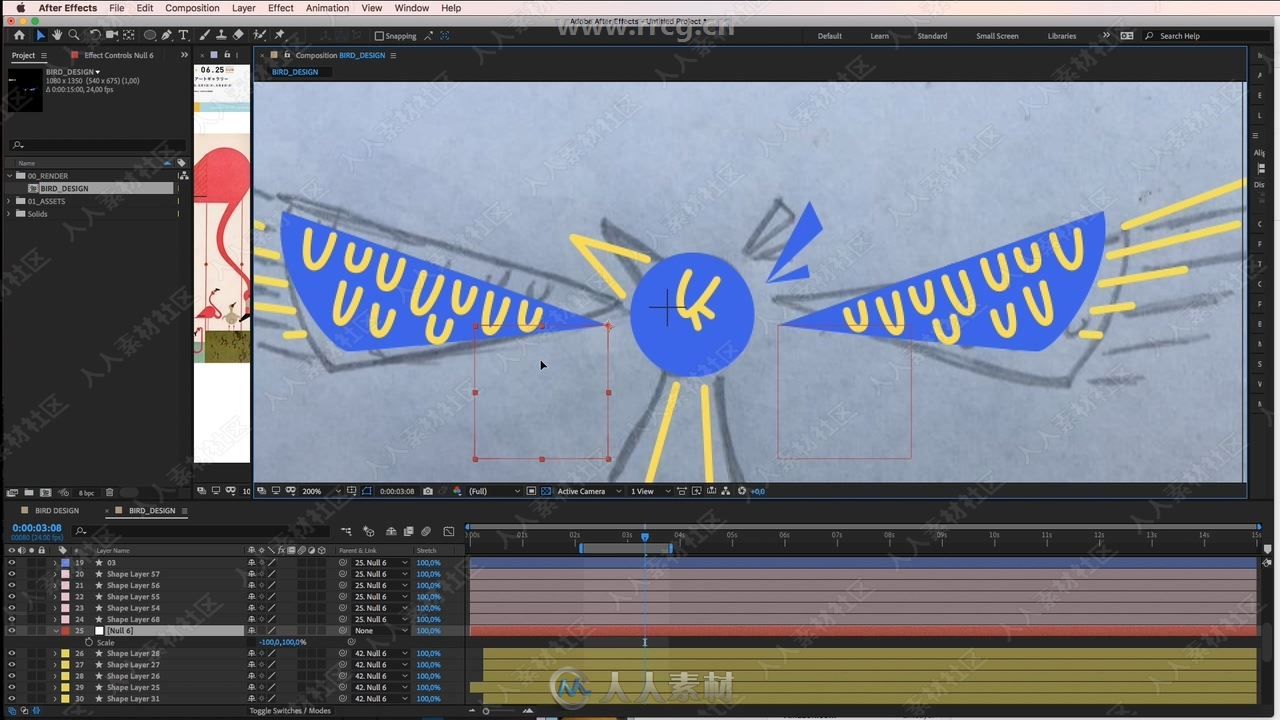Image resolution: width=1280 pixels, height=720 pixels.
Task: Open the magnification 200% dropdown
Action: tap(320, 491)
